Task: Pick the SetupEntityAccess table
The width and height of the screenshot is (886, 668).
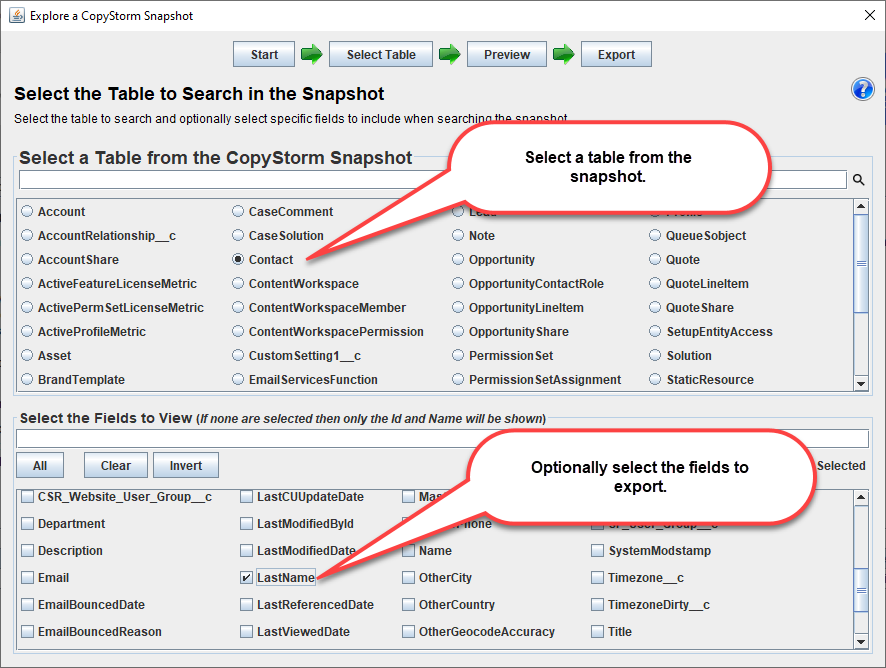Action: [655, 331]
